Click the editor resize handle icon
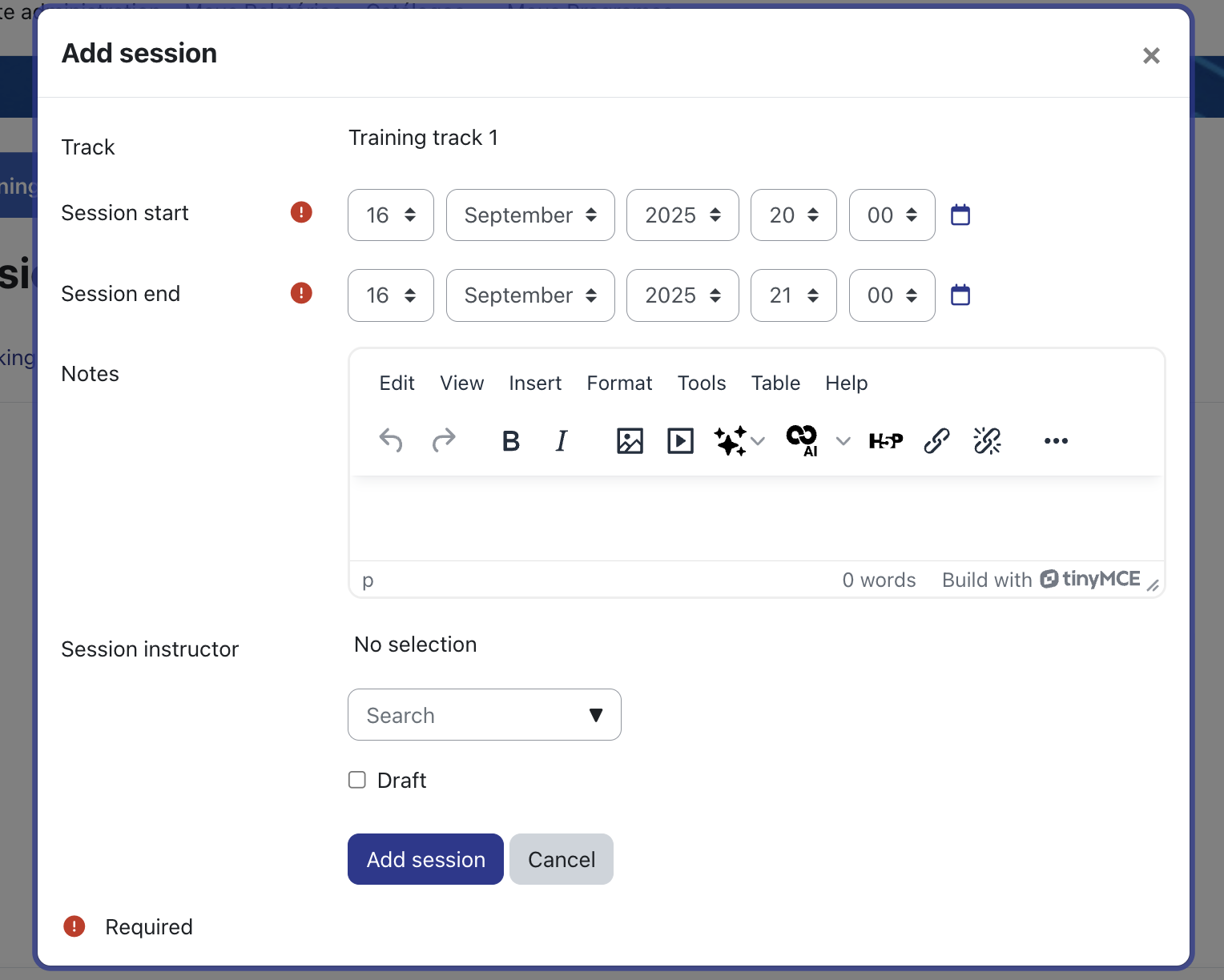The height and width of the screenshot is (980, 1224). 1153,585
